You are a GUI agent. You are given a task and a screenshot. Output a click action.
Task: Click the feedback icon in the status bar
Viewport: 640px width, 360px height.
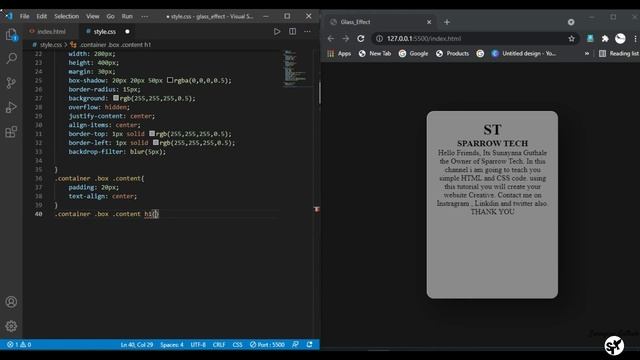point(296,345)
